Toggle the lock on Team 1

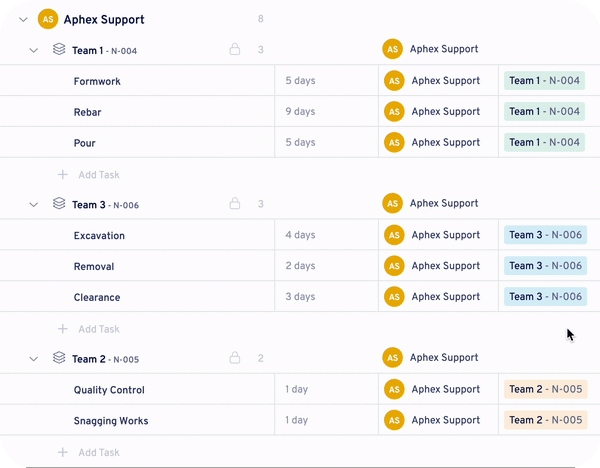coord(235,49)
